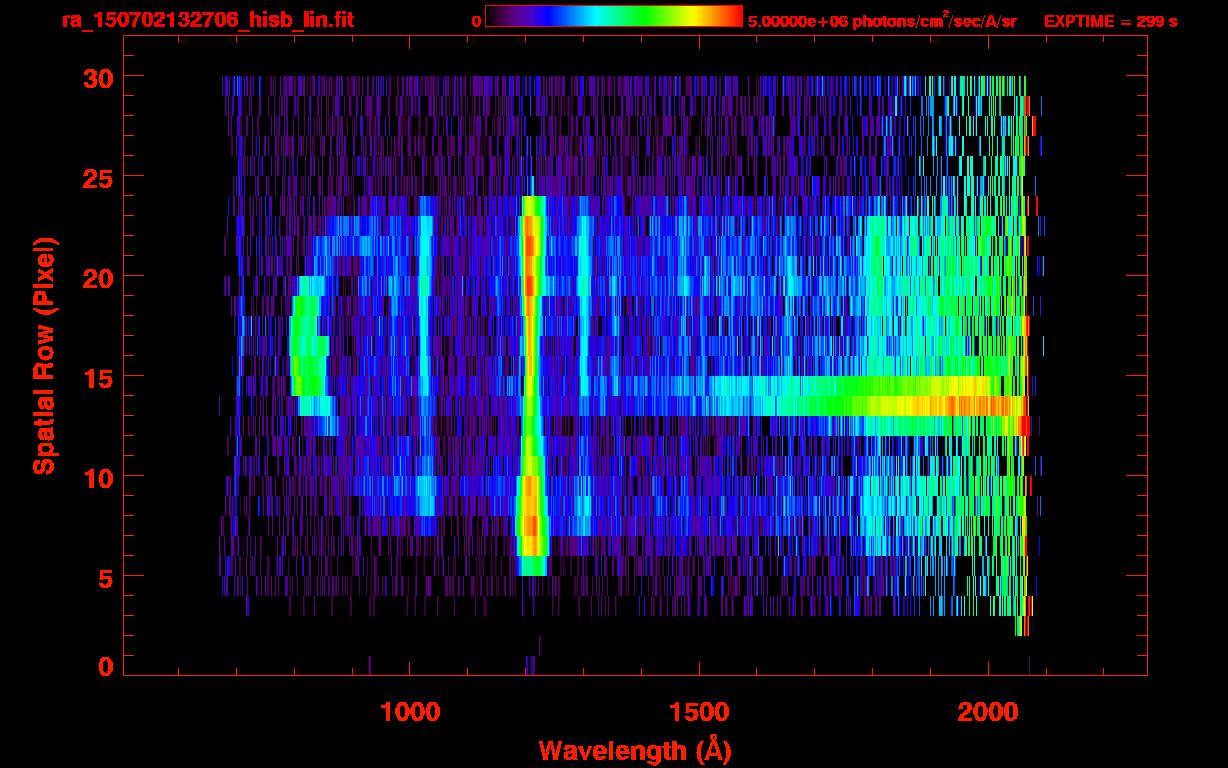Click x-axis tick label 1000
This screenshot has height=768, width=1228.
[410, 712]
